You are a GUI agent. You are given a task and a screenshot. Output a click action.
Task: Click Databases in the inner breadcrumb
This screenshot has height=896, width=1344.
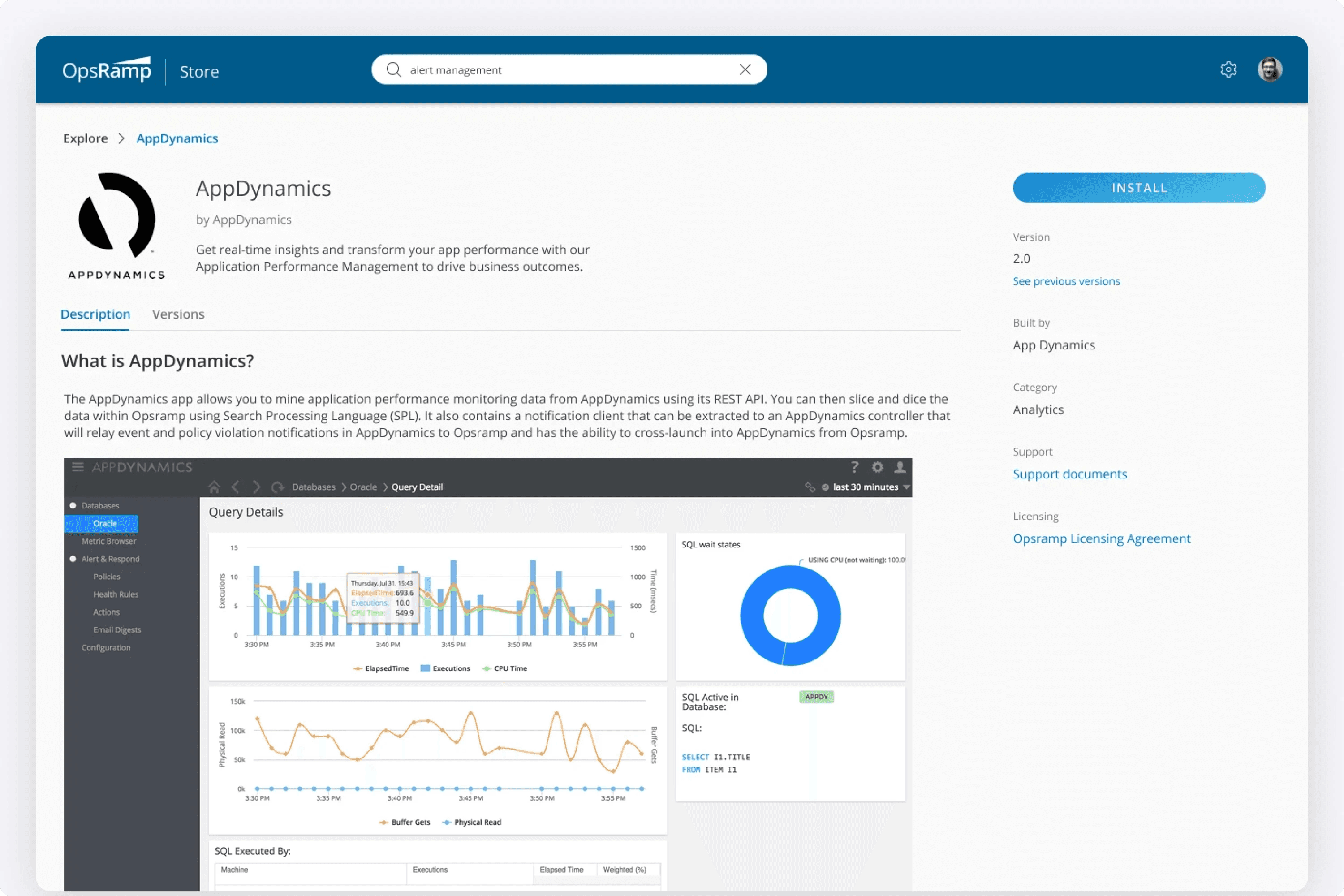(x=314, y=487)
